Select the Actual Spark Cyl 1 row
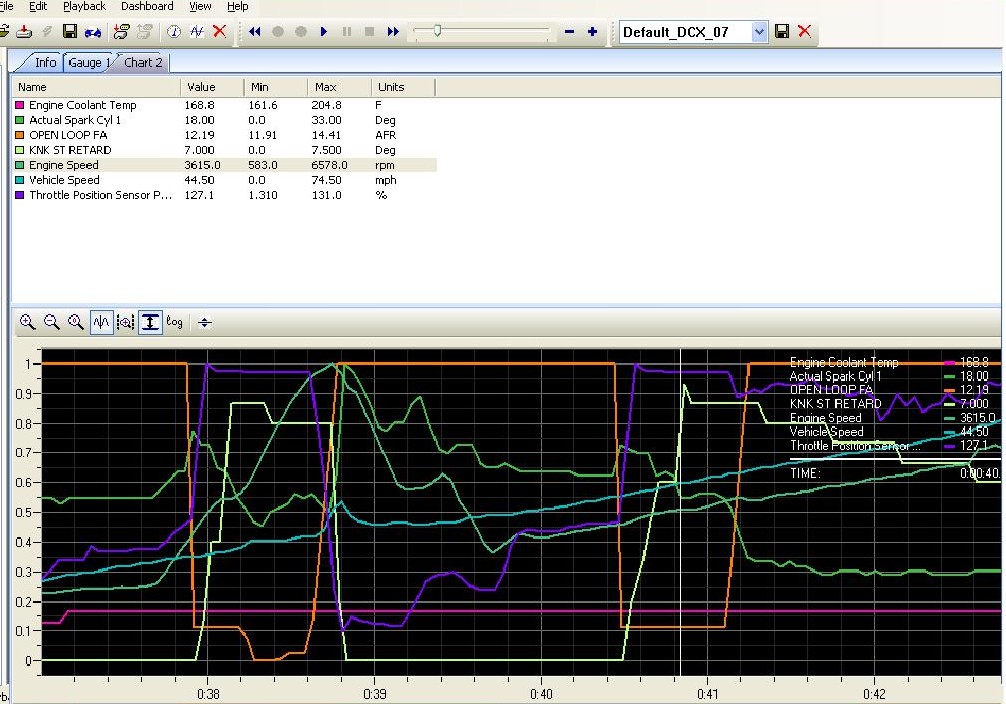 (x=225, y=120)
